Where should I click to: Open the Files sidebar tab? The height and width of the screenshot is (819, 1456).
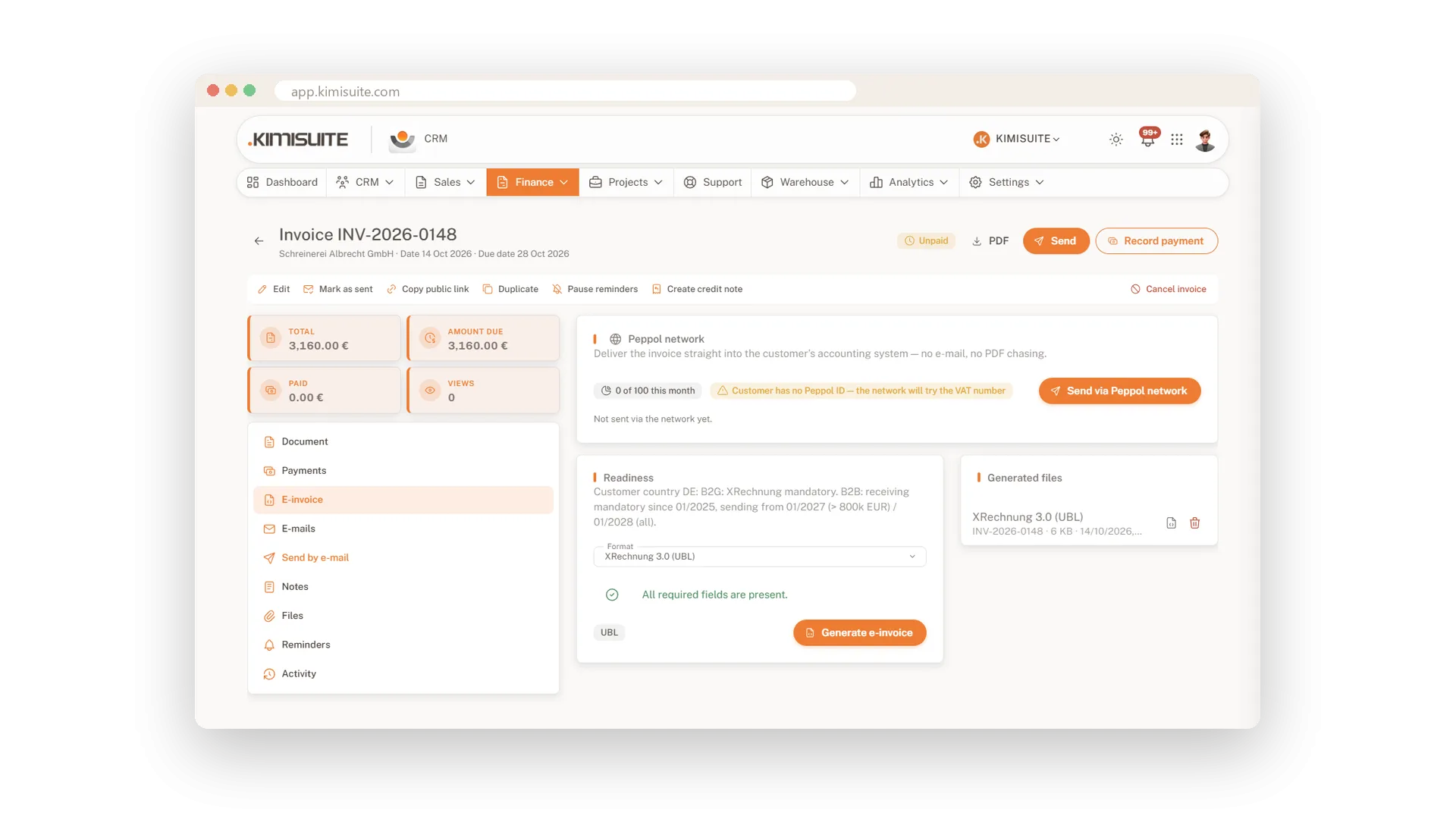tap(403, 616)
